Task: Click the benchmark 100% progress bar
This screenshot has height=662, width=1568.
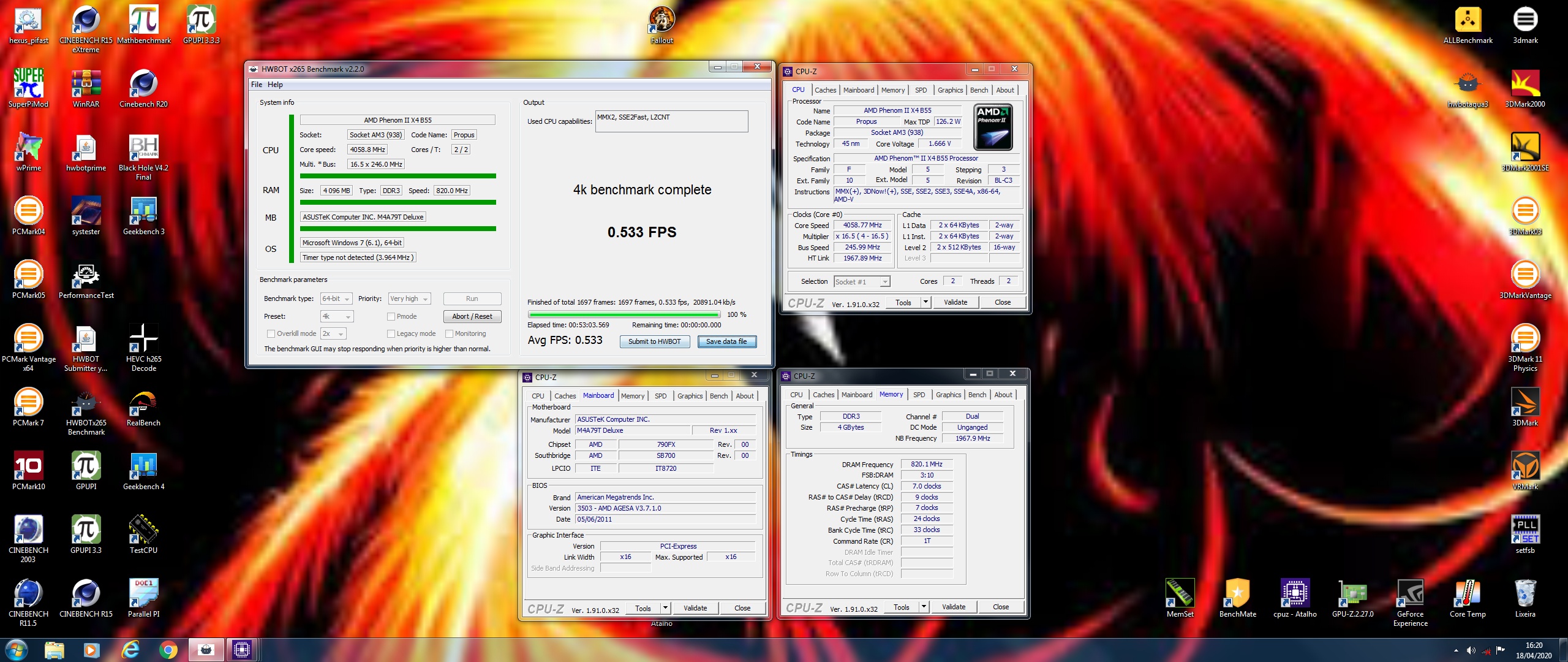Action: click(624, 314)
